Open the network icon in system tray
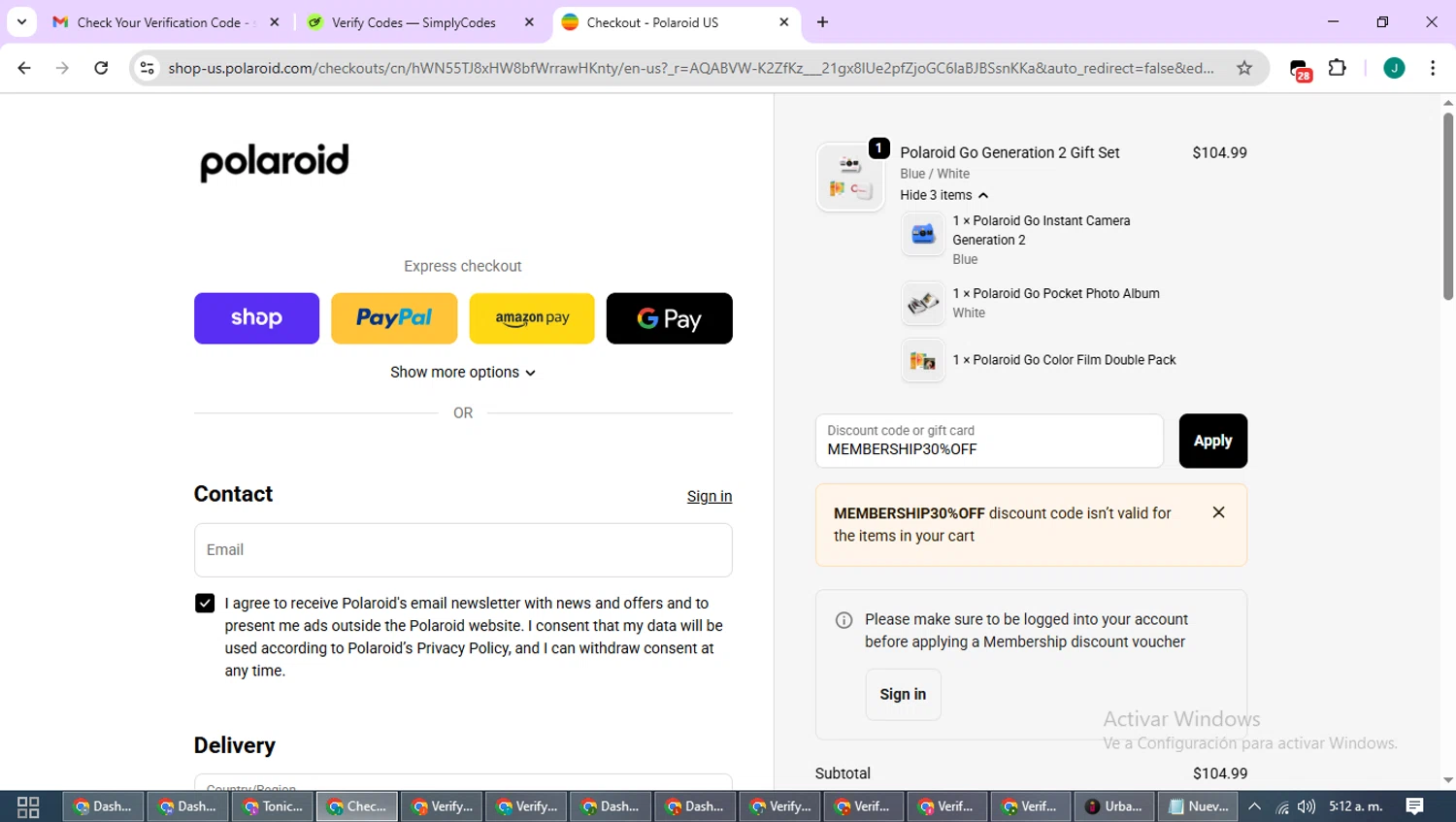This screenshot has height=822, width=1456. (x=1282, y=806)
